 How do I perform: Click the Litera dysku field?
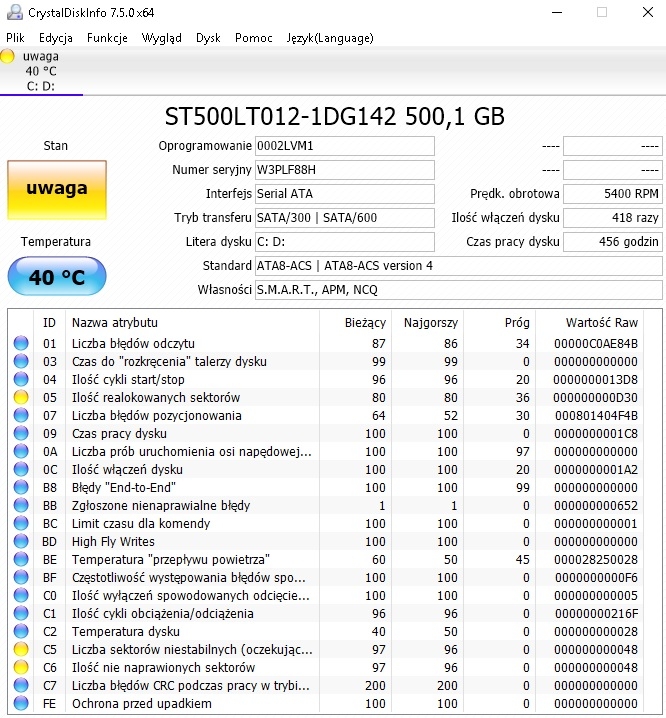click(x=344, y=242)
